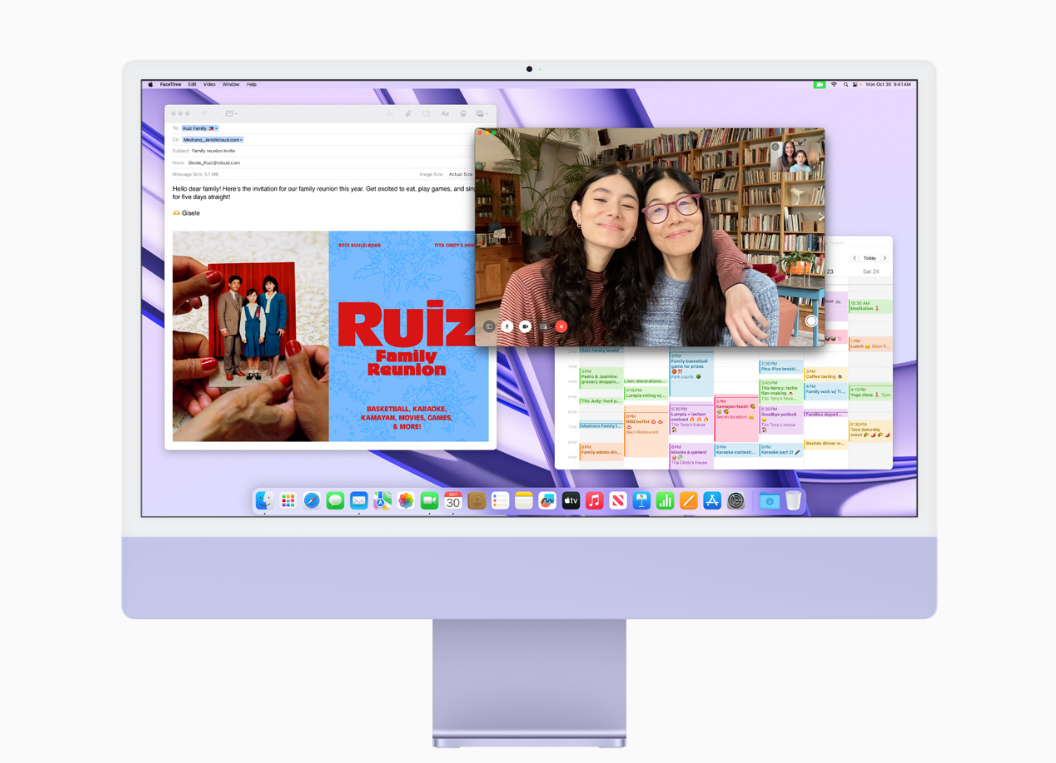The width and height of the screenshot is (1056, 763).
Task: Mute microphone in FaceTime call
Action: [507, 327]
